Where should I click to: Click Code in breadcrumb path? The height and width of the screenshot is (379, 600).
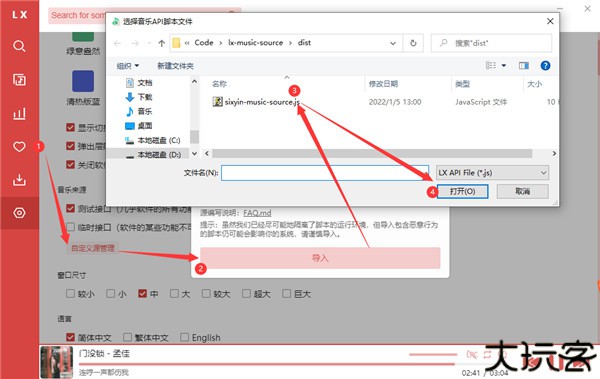204,42
